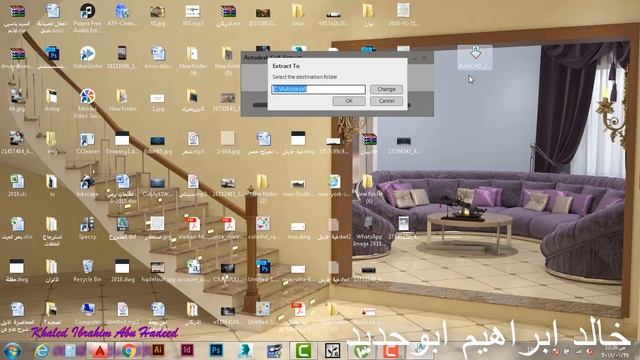The width and height of the screenshot is (640, 360).
Task: Select the Movavi Video Suite shortcut
Action: pyautogui.click(x=87, y=103)
